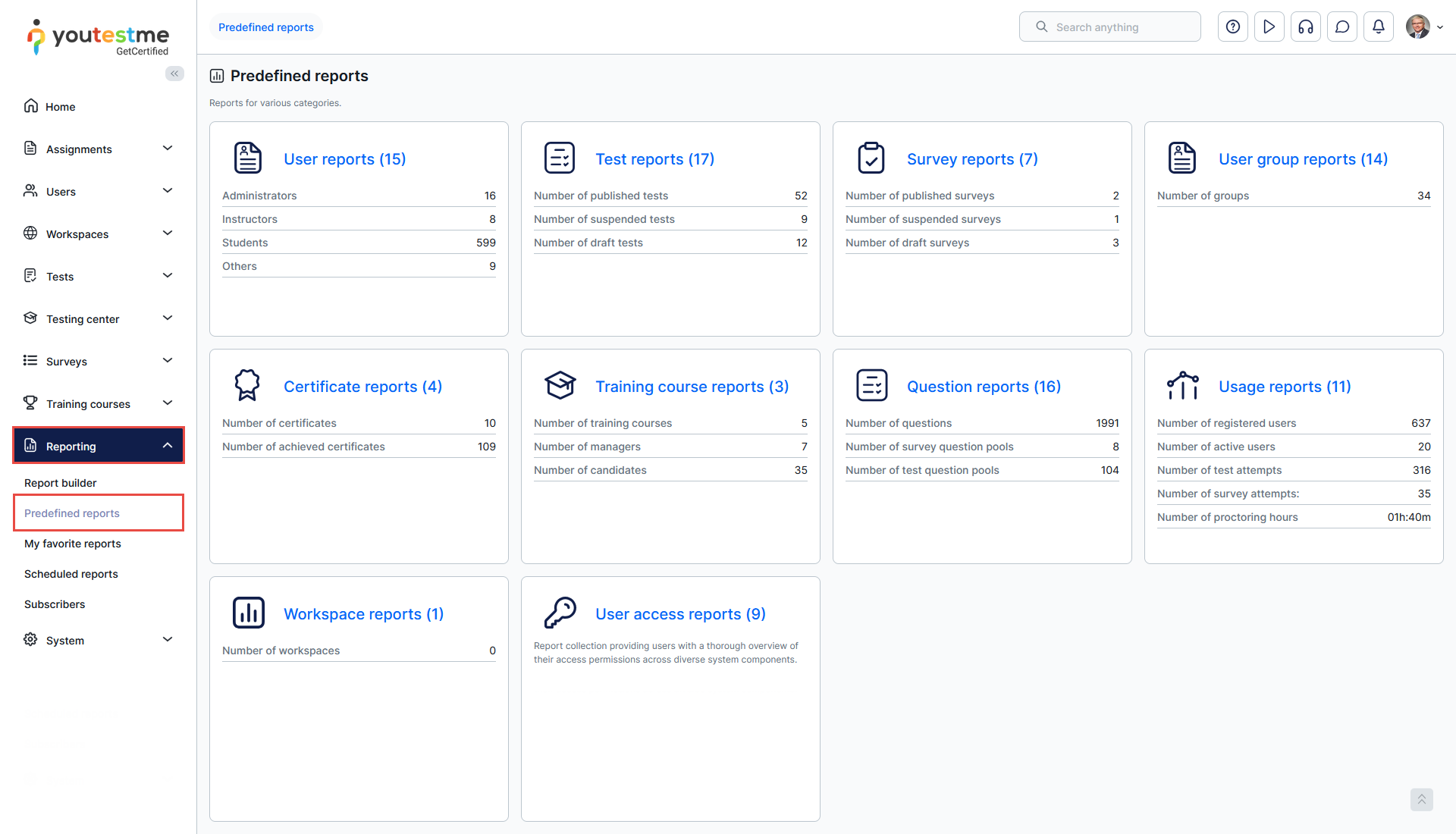The width and height of the screenshot is (1456, 834).
Task: Click the User access reports key icon
Action: [x=560, y=613]
